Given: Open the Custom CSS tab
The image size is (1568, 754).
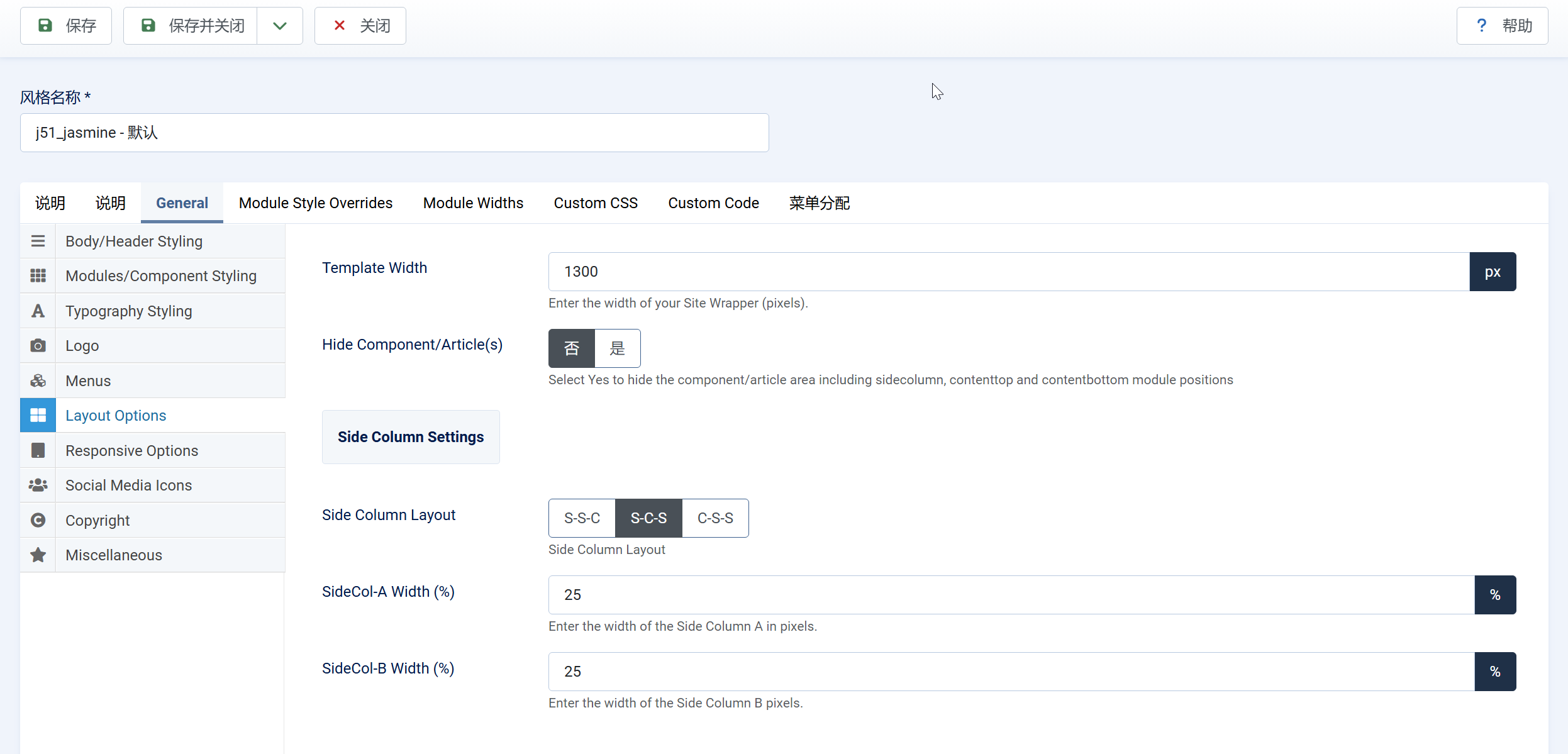Looking at the screenshot, I should 596,203.
